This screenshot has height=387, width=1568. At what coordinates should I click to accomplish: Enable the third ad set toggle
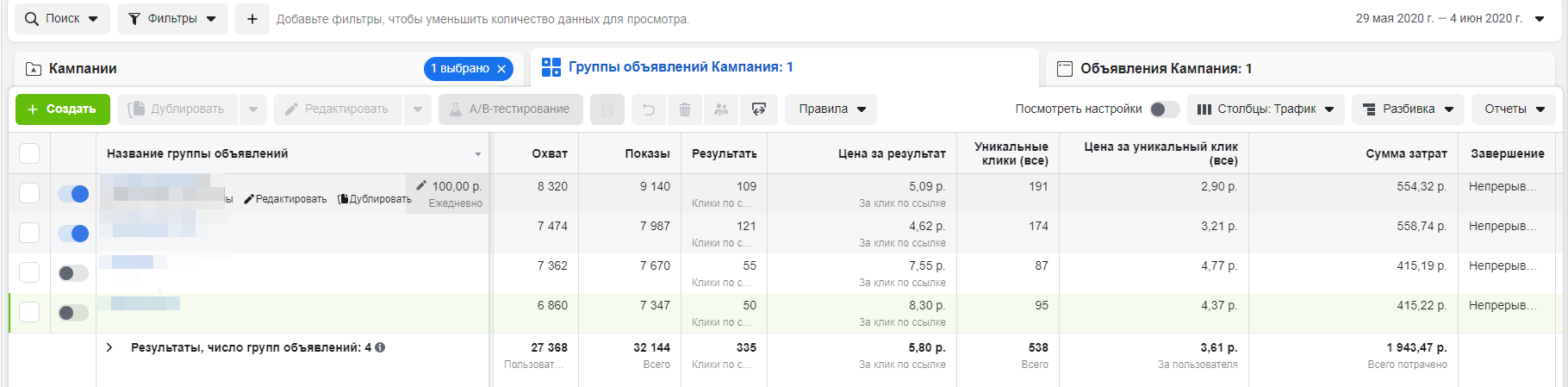tap(73, 273)
